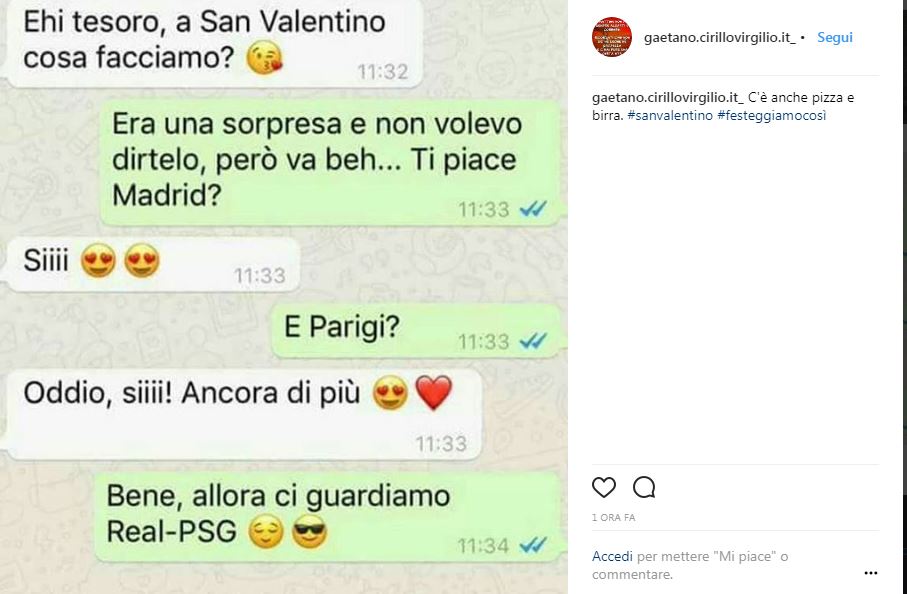The height and width of the screenshot is (594, 907).
Task: Open the #sanvalentino hashtag
Action: pyautogui.click(x=670, y=115)
